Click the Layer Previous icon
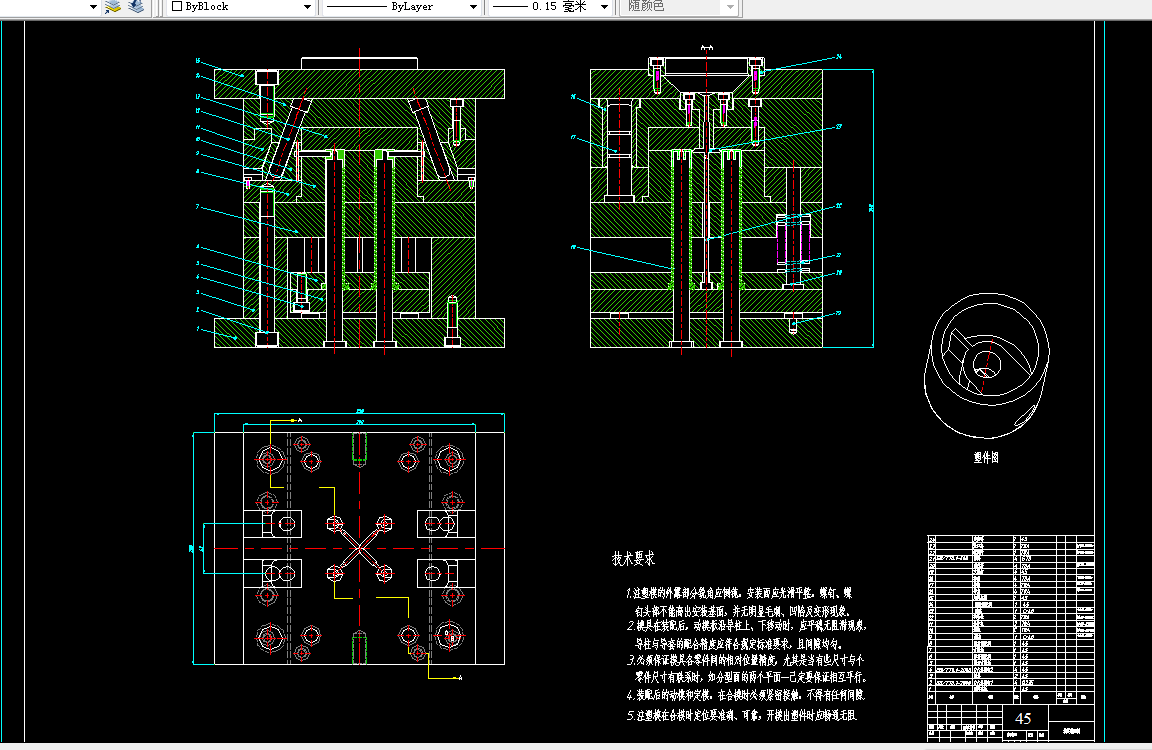Image resolution: width=1152 pixels, height=750 pixels. [x=135, y=7]
